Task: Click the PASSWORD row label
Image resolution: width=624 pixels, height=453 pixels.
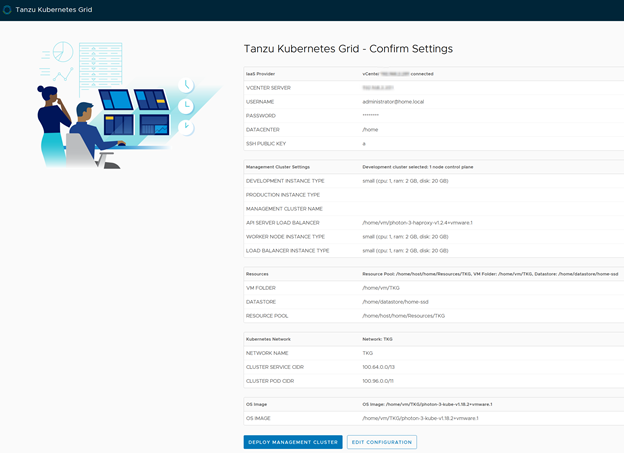Action: point(261,116)
